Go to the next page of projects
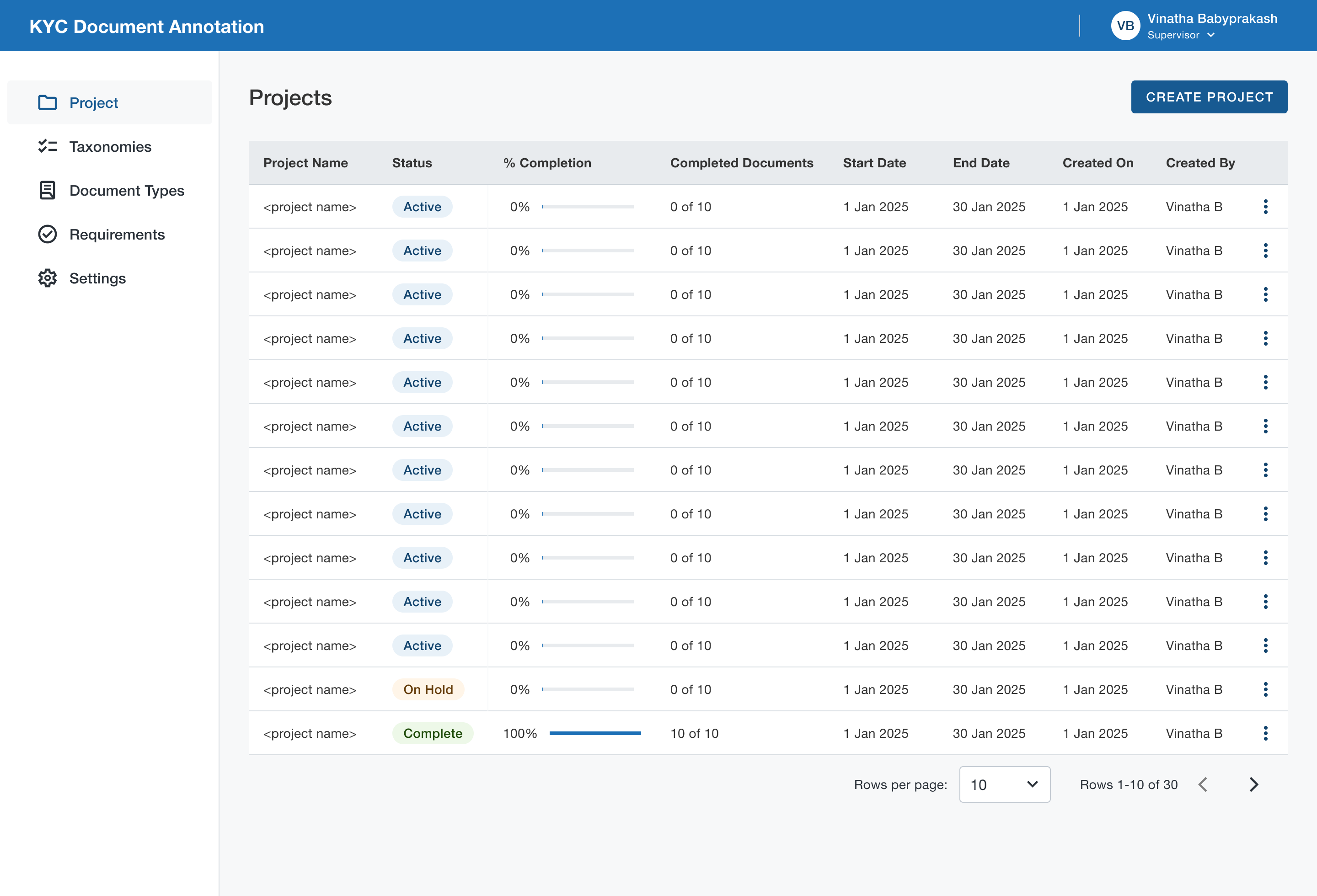This screenshot has width=1317, height=896. click(x=1253, y=784)
